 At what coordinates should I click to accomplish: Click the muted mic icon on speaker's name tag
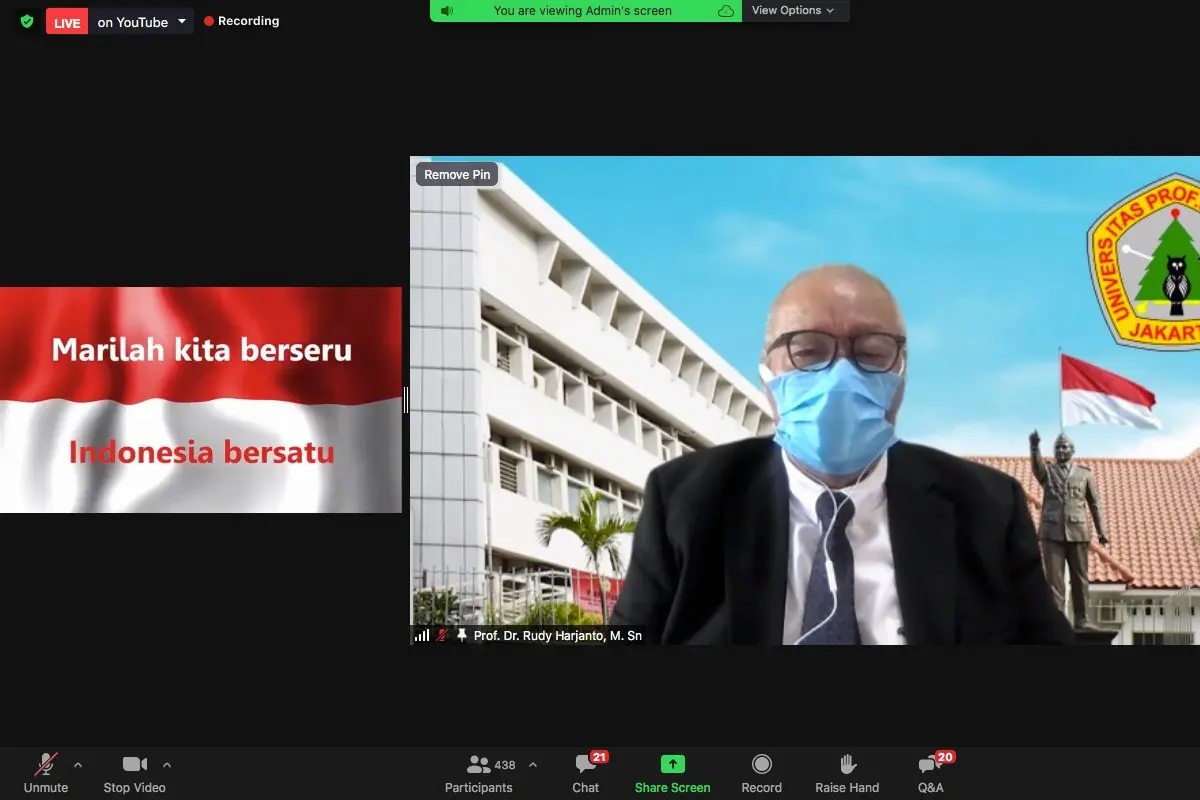tap(442, 635)
